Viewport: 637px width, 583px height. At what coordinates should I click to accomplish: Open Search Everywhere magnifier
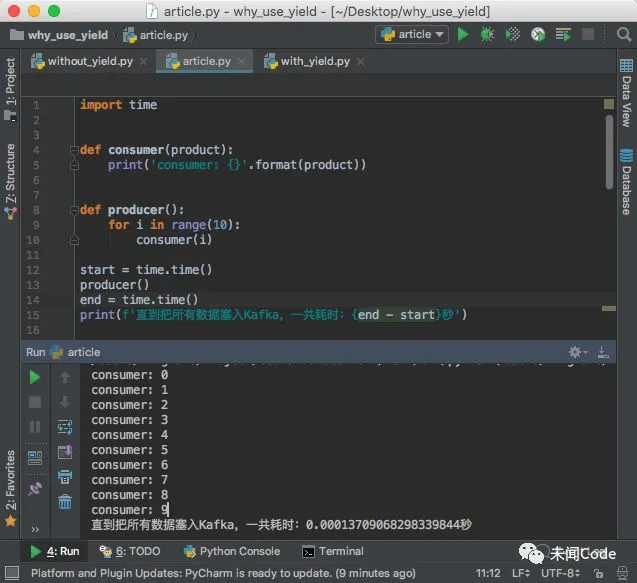click(624, 35)
